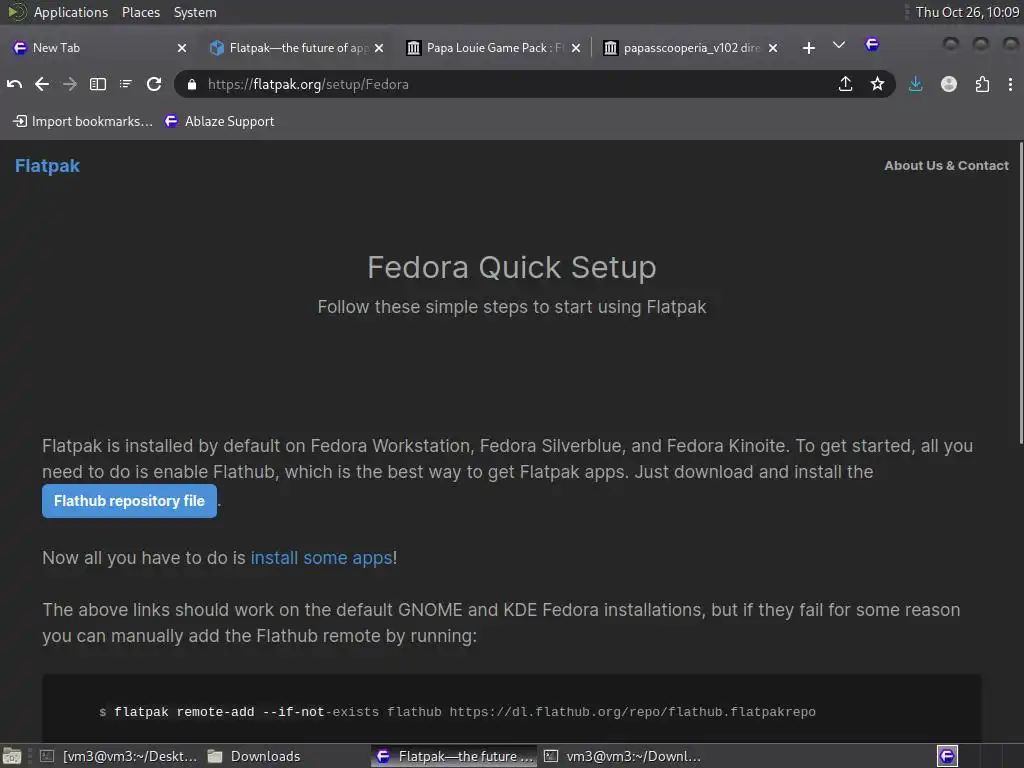The image size is (1024, 768).
Task: Open About Us & Contact link
Action: [946, 166]
